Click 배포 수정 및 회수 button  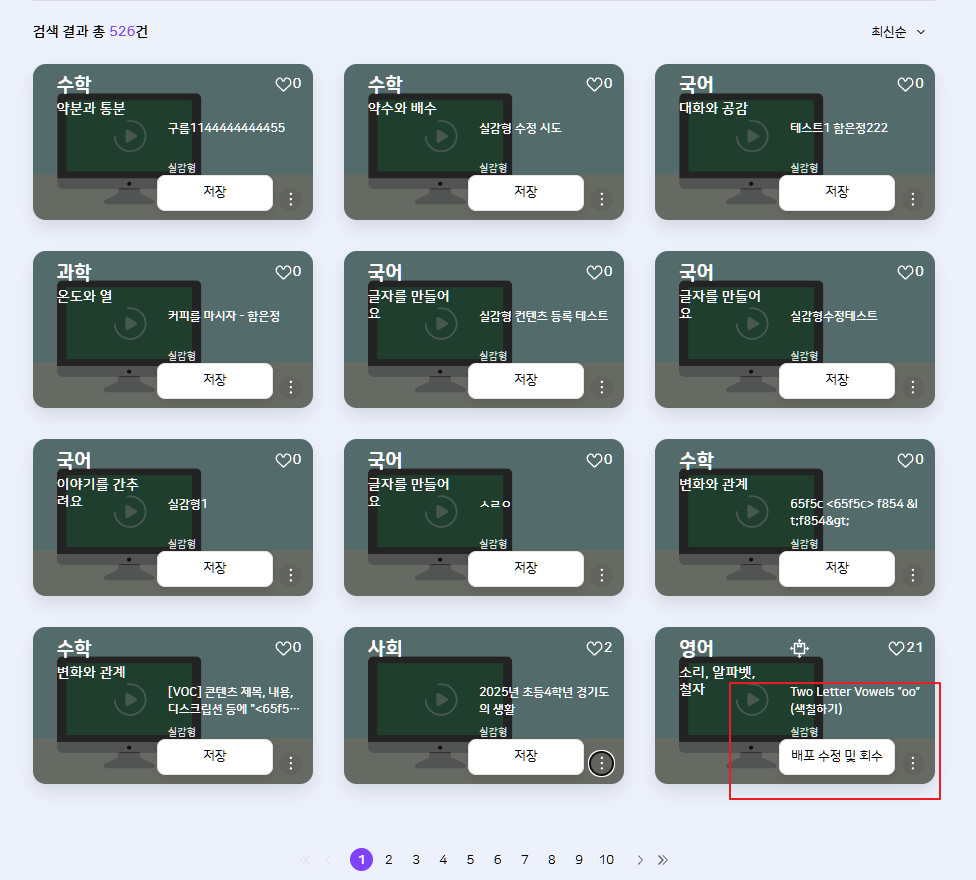pos(836,757)
